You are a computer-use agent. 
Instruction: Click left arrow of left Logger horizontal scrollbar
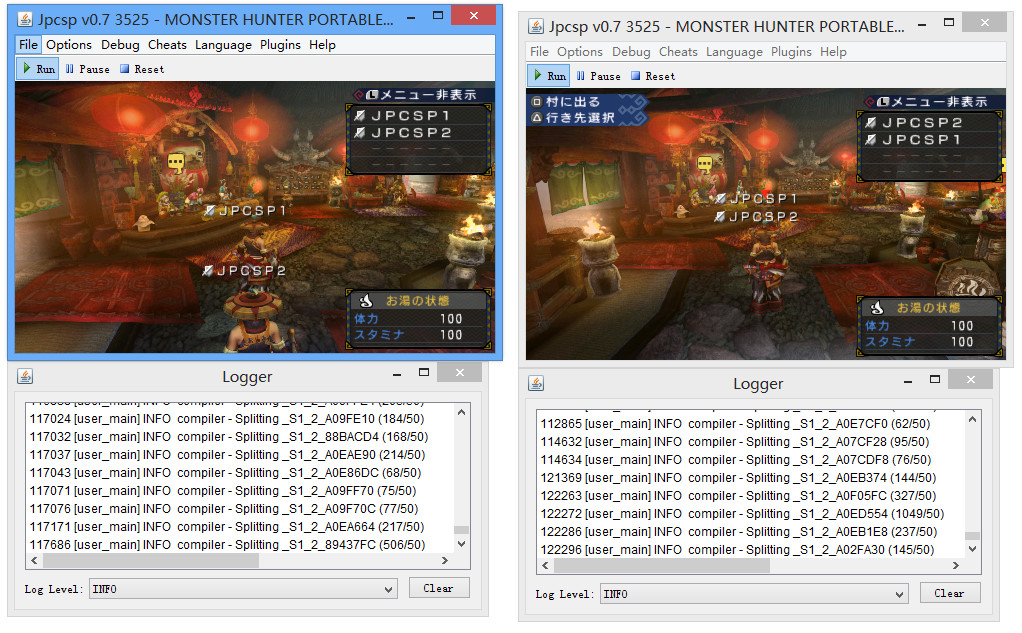(x=34, y=560)
